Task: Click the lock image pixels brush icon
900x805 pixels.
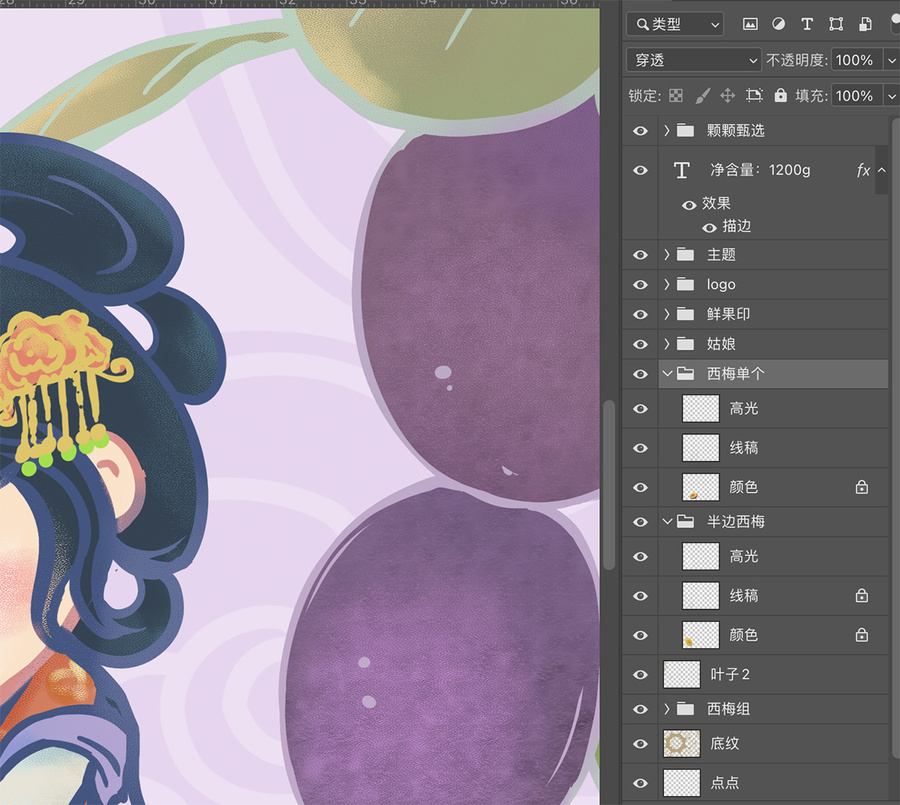Action: (x=702, y=95)
